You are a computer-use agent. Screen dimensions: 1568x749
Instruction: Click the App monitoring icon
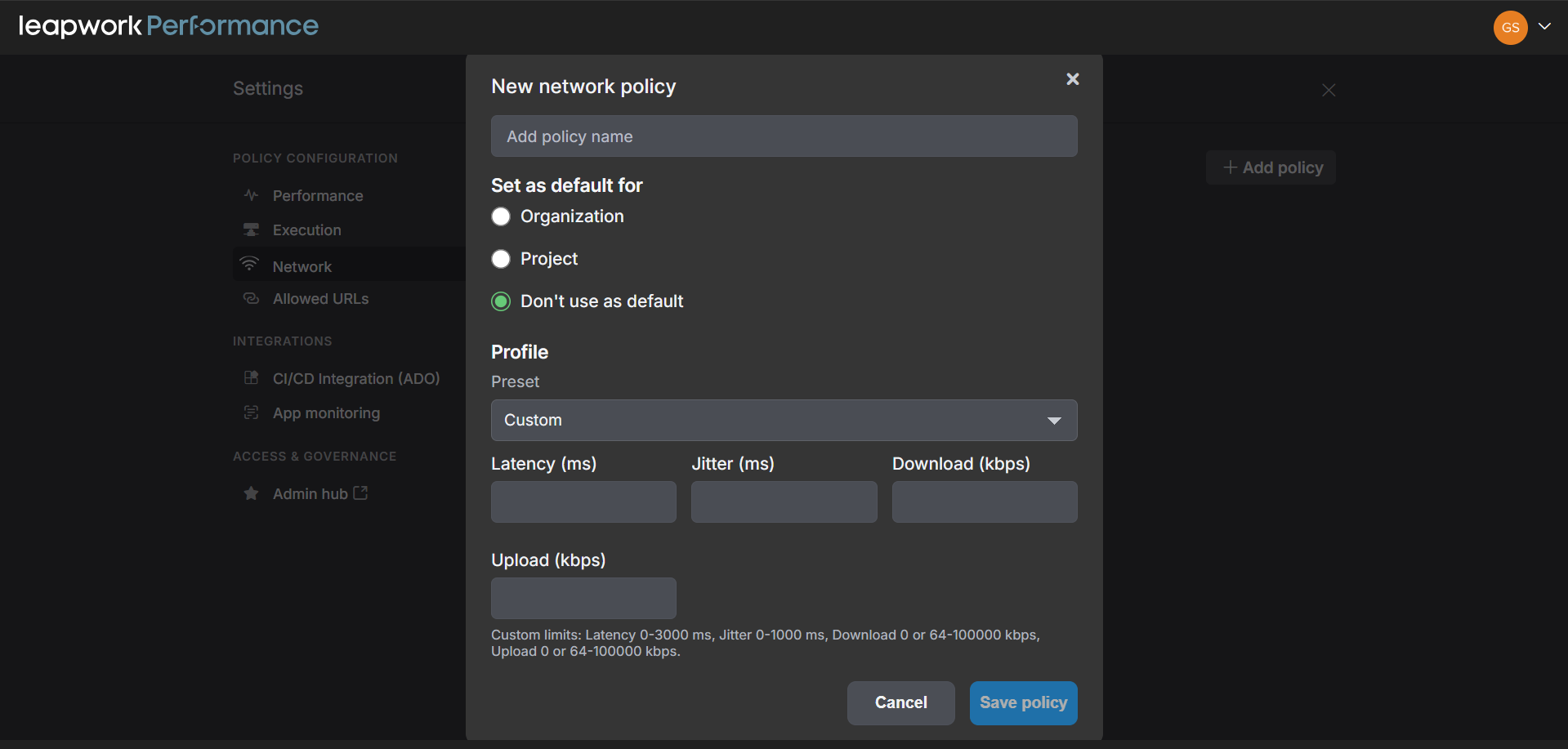click(x=251, y=412)
